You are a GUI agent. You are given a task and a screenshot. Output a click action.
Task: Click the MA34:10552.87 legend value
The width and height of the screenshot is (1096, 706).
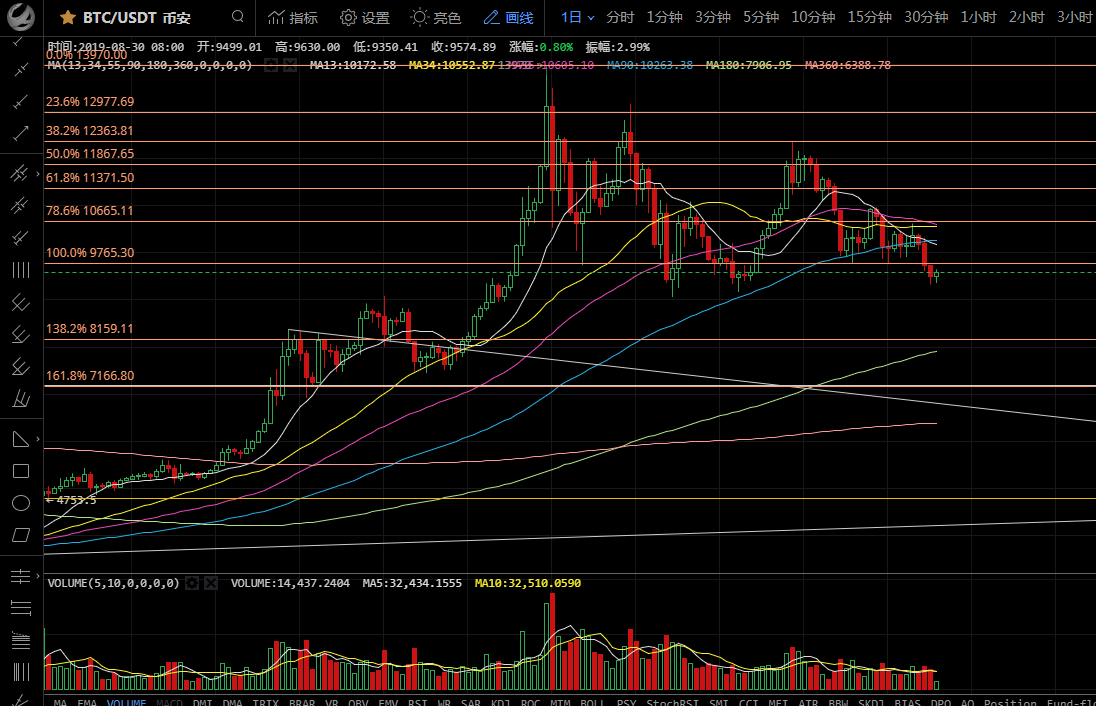coord(452,65)
